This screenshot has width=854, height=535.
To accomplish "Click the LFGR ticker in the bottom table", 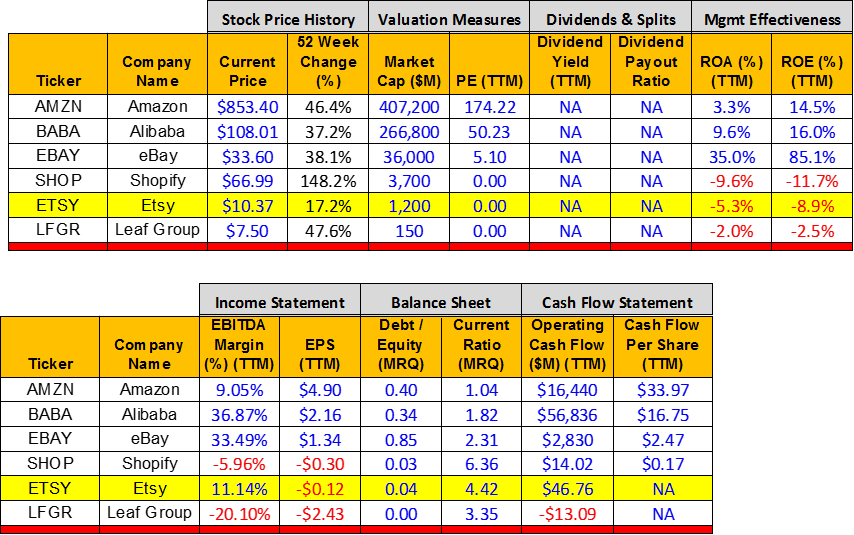I will click(50, 513).
